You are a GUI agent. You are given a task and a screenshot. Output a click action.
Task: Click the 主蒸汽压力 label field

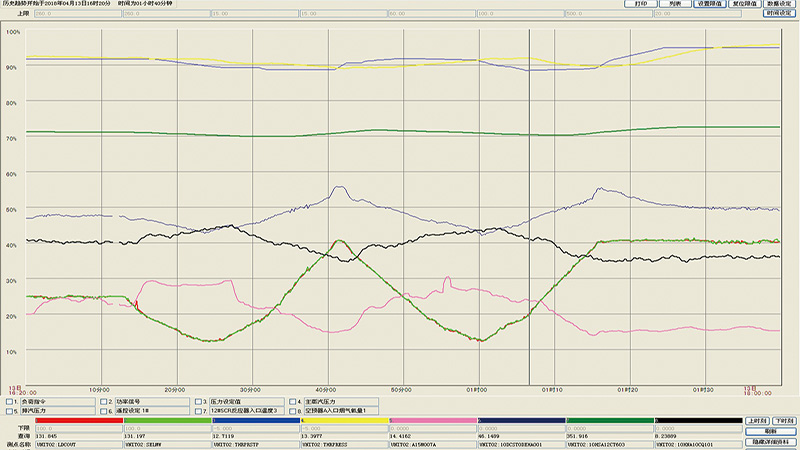coord(341,402)
